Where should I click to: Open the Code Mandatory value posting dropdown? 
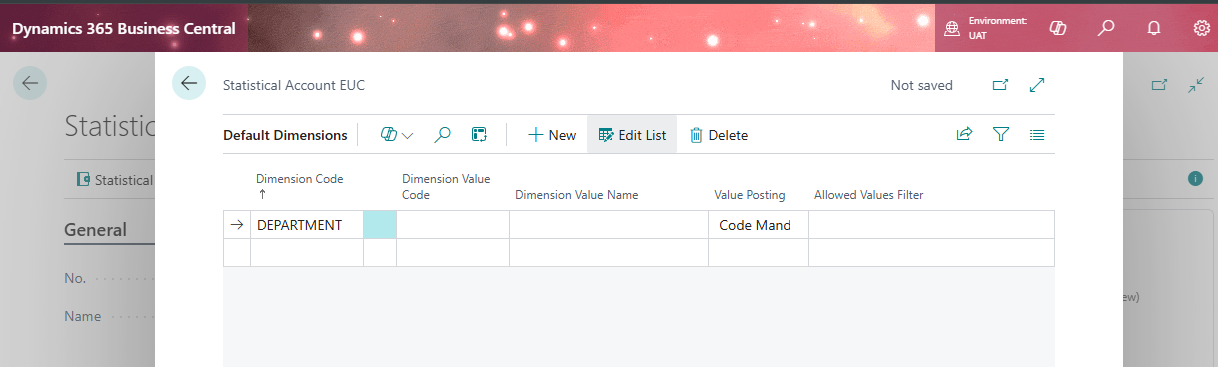pyautogui.click(x=758, y=225)
